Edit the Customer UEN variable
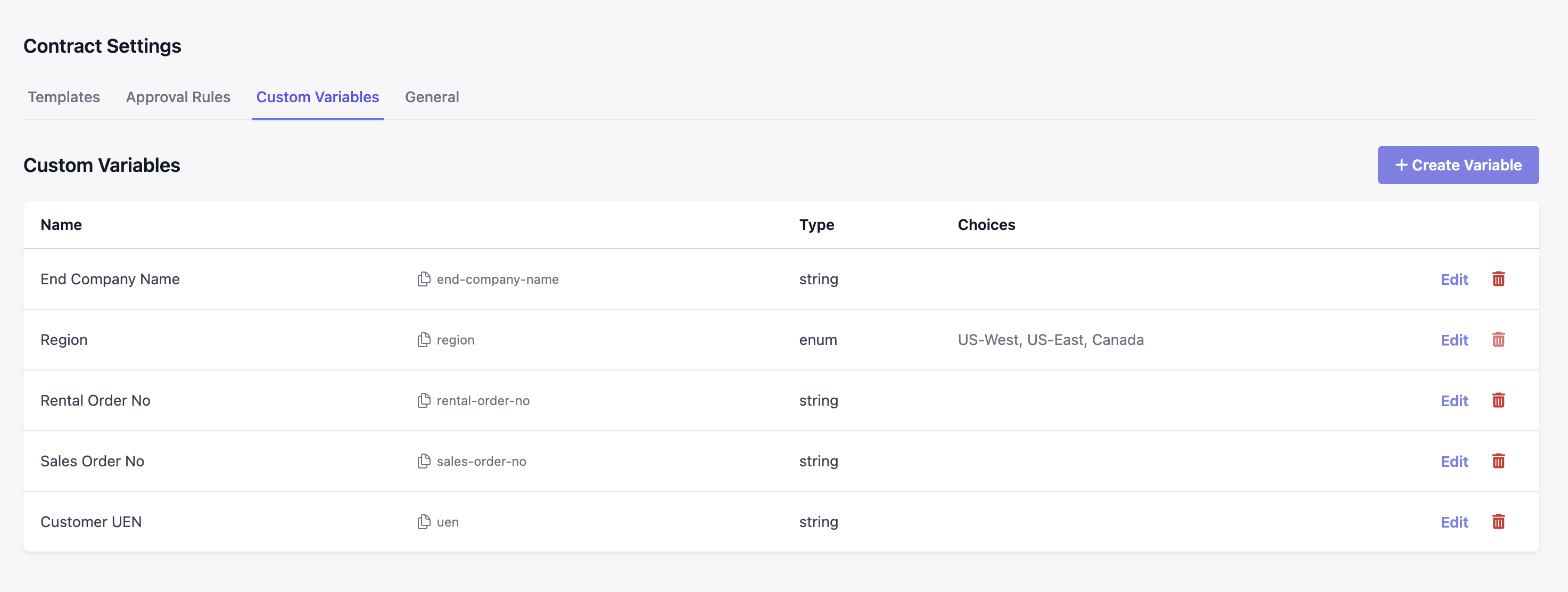 [1454, 523]
